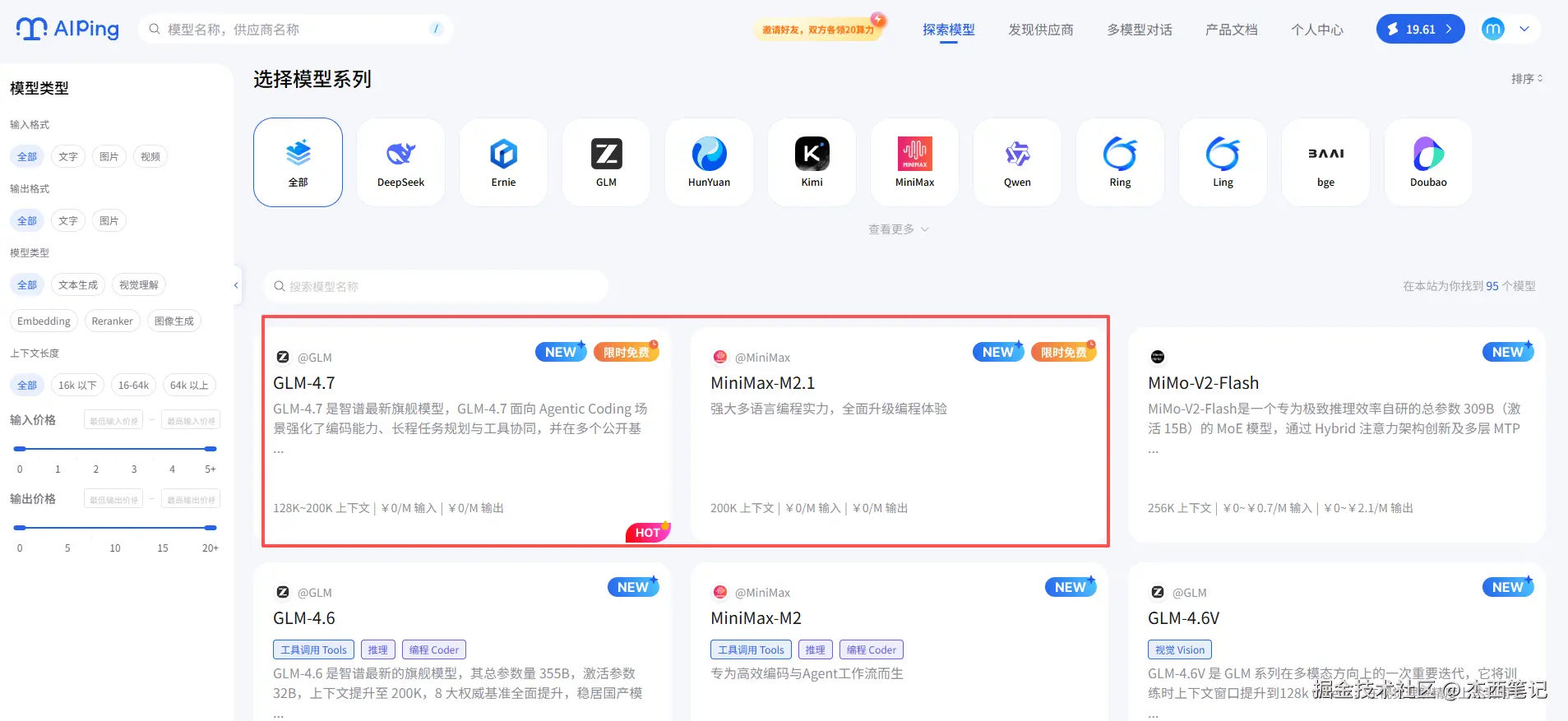
Task: Select 64k 以上 context length filter
Action: coord(189,385)
